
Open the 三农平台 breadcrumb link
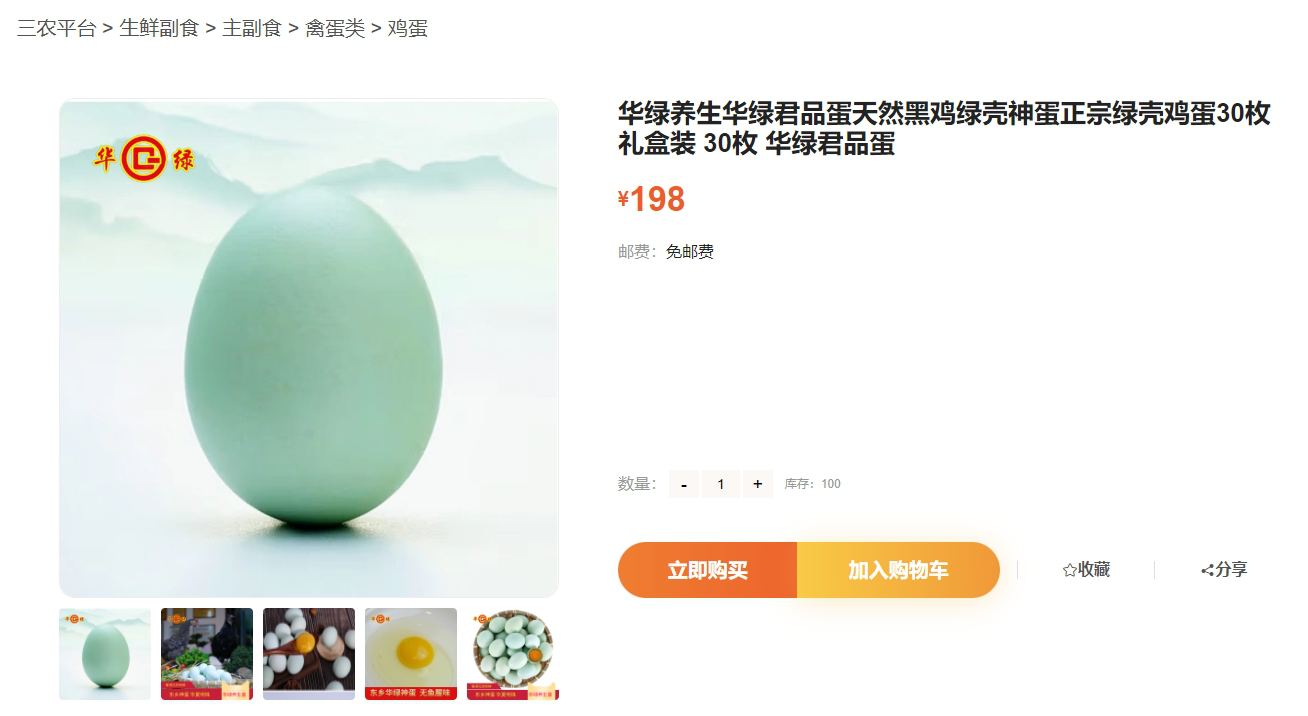click(56, 28)
